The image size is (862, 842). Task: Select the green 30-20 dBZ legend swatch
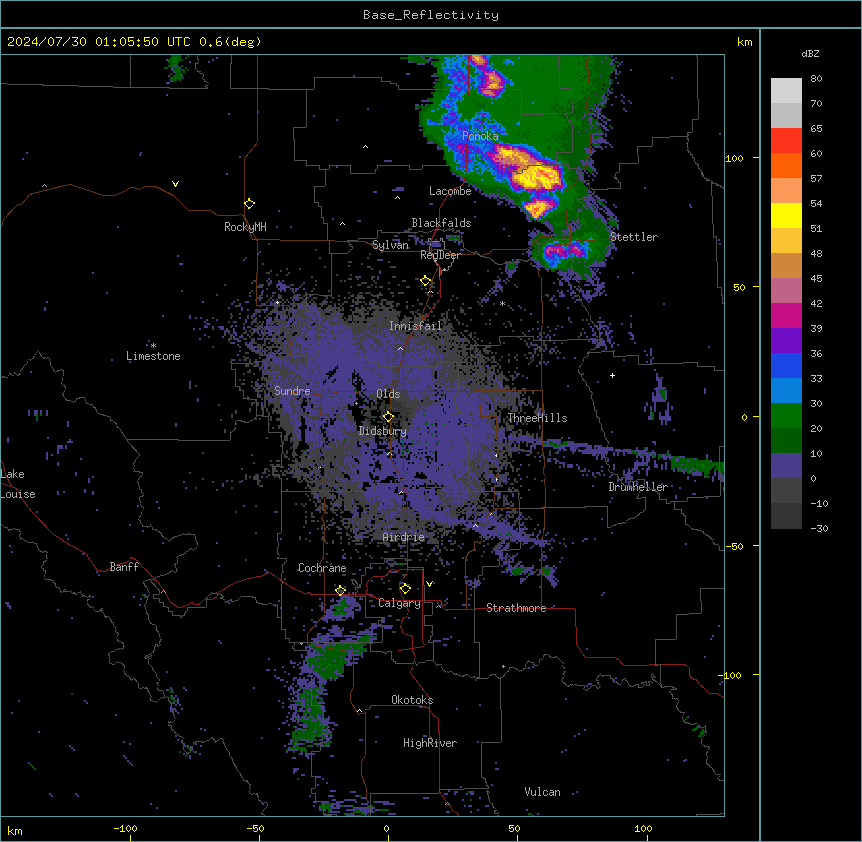coord(786,416)
